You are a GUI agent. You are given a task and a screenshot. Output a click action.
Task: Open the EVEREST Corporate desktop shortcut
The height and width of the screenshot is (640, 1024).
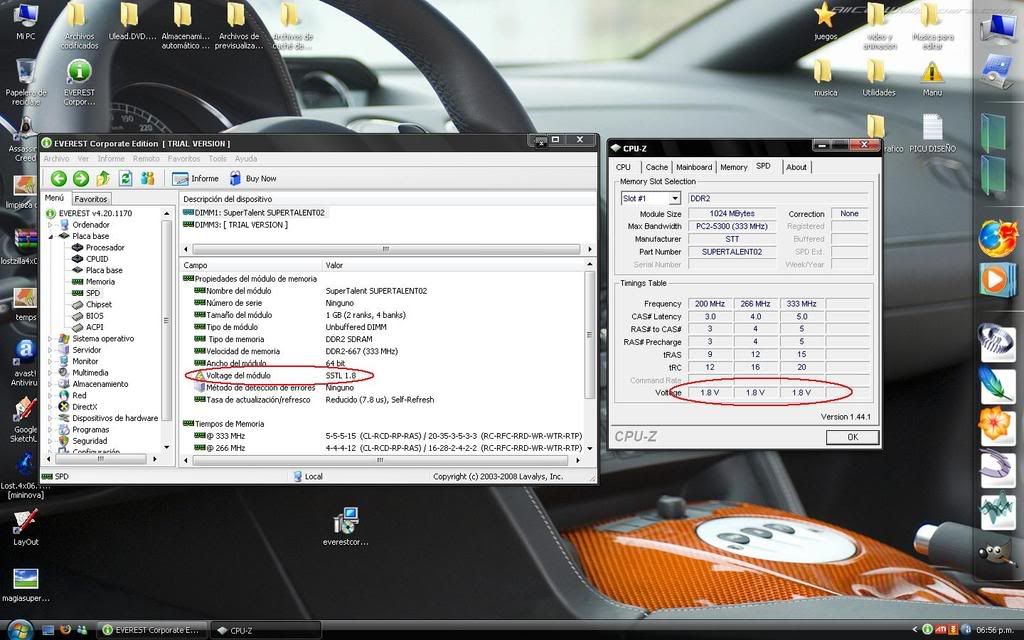79,82
